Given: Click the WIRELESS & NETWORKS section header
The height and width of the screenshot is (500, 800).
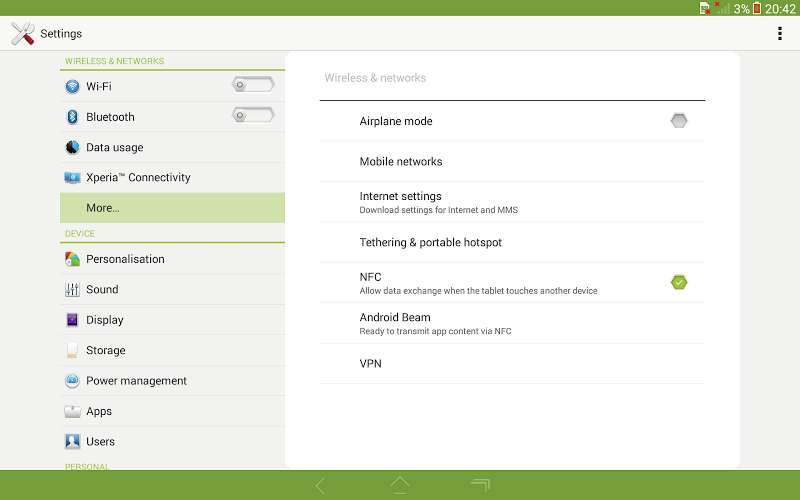Looking at the screenshot, I should [115, 61].
